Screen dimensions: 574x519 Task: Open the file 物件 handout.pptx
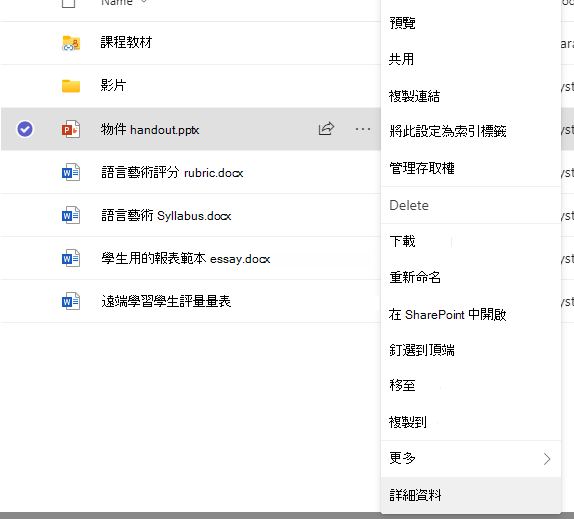coord(150,130)
